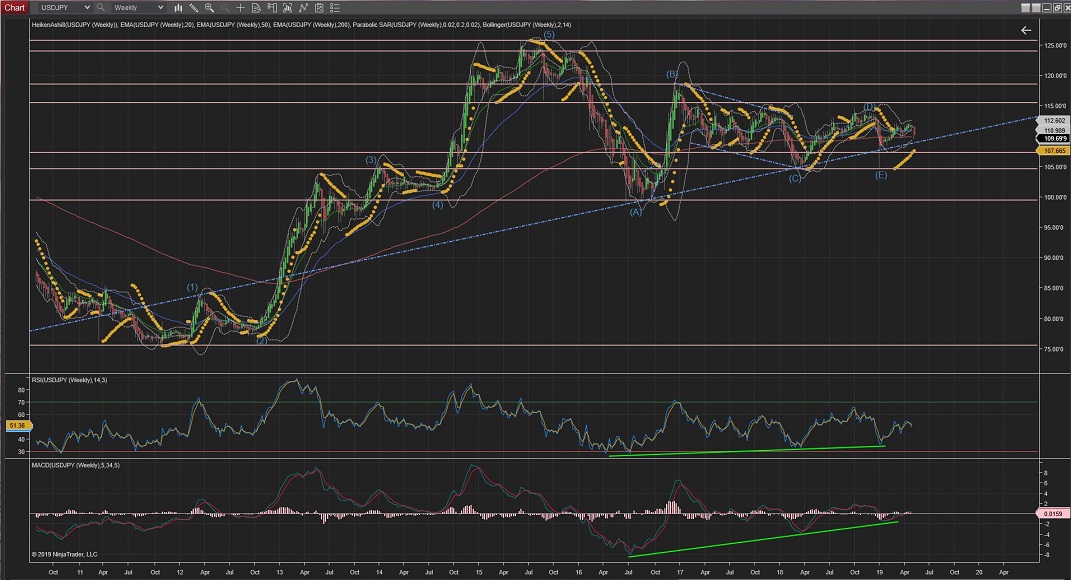Enable the crosshair plus cursor tool
1071x580 pixels.
click(241, 7)
